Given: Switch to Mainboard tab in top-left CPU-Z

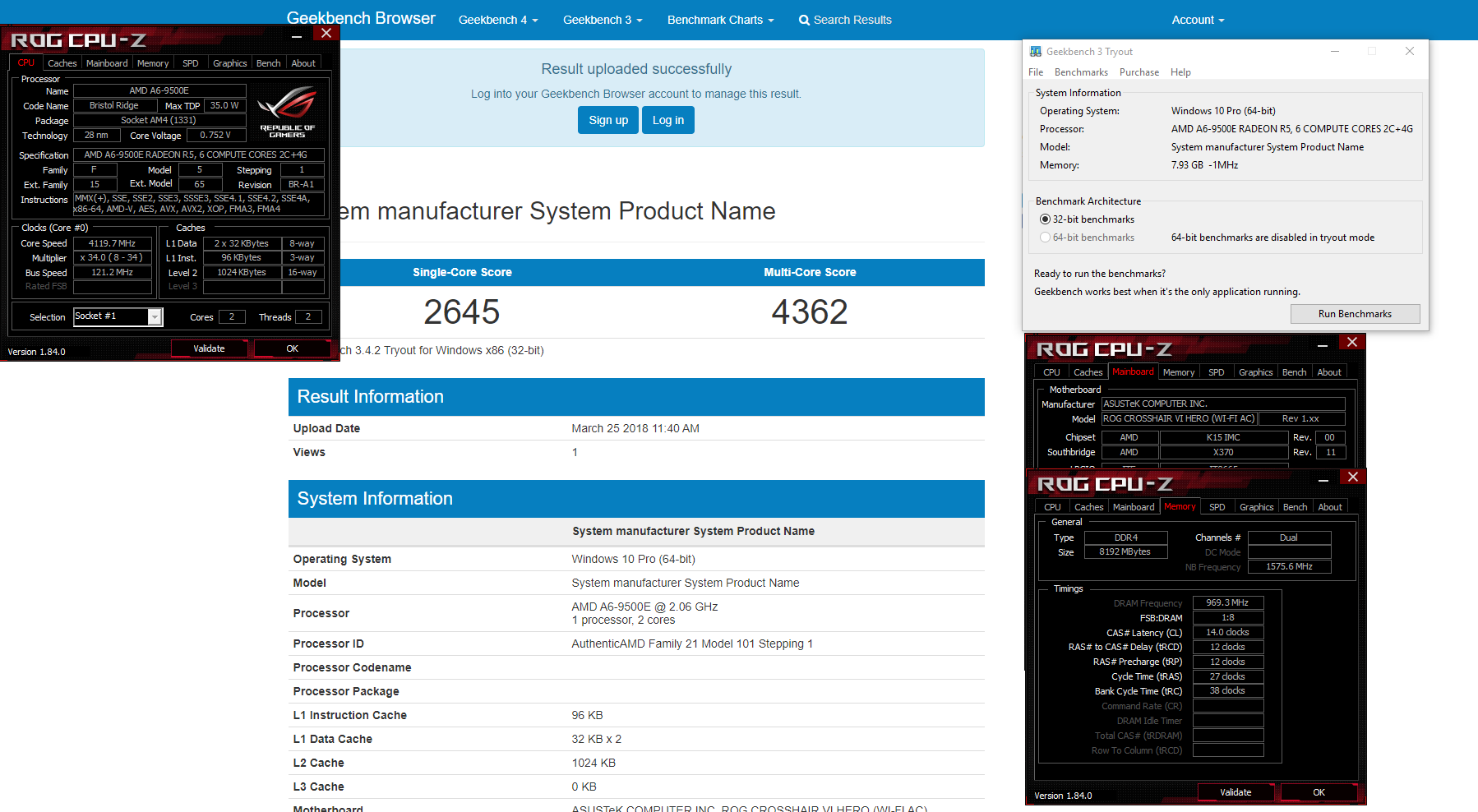Looking at the screenshot, I should tap(107, 63).
